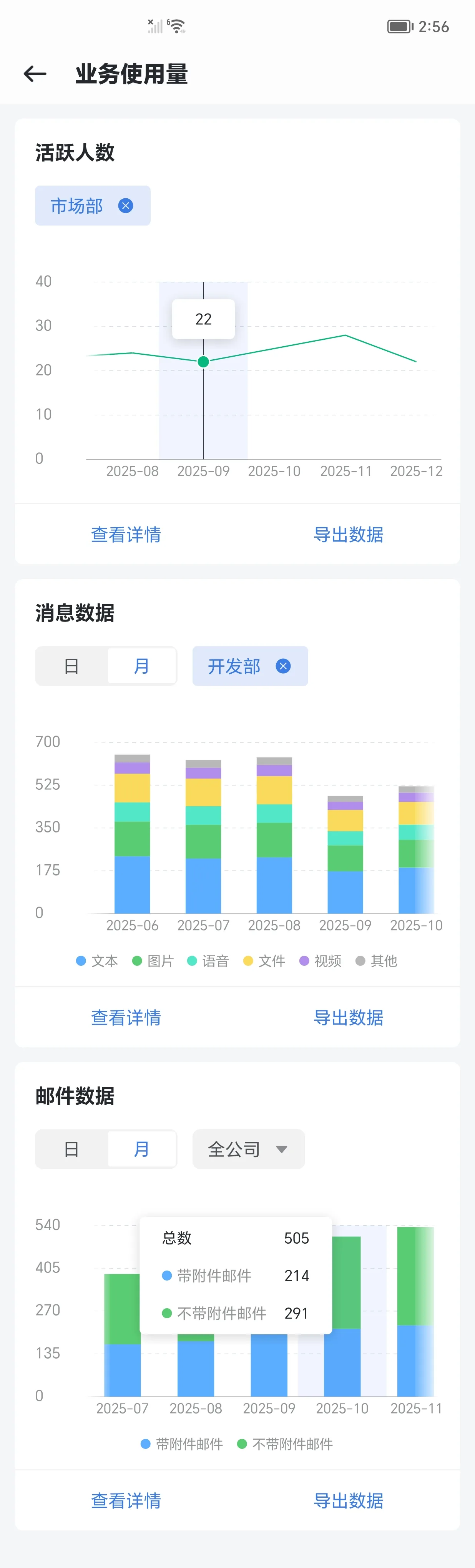Toggle 带附件邮件 legend below mail chart
This screenshot has width=475, height=1568.
tap(181, 1444)
